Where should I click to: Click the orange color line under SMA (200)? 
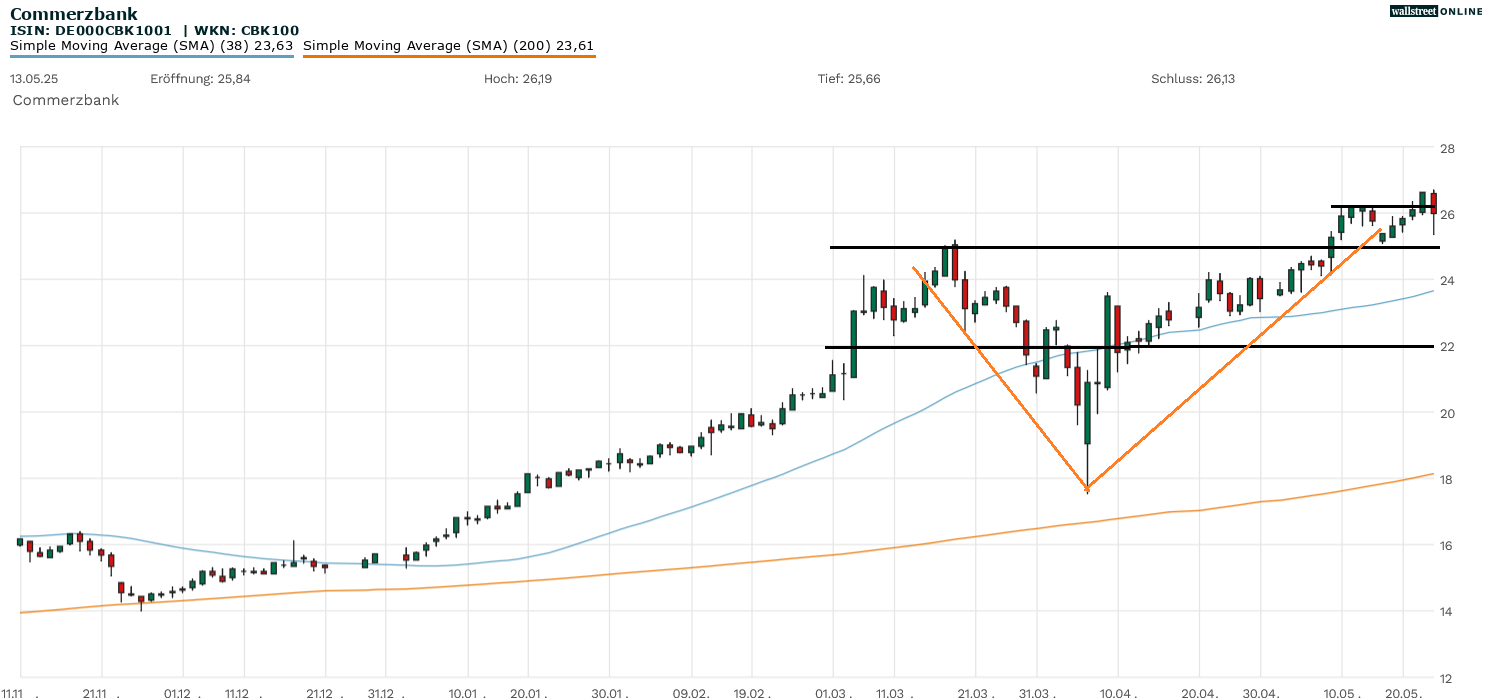coord(449,56)
